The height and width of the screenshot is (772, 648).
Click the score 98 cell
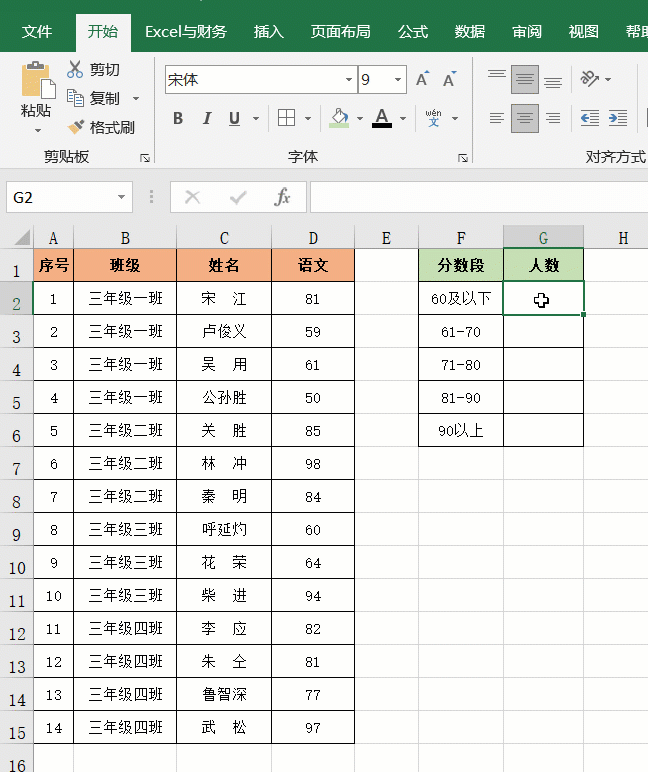pyautogui.click(x=313, y=463)
